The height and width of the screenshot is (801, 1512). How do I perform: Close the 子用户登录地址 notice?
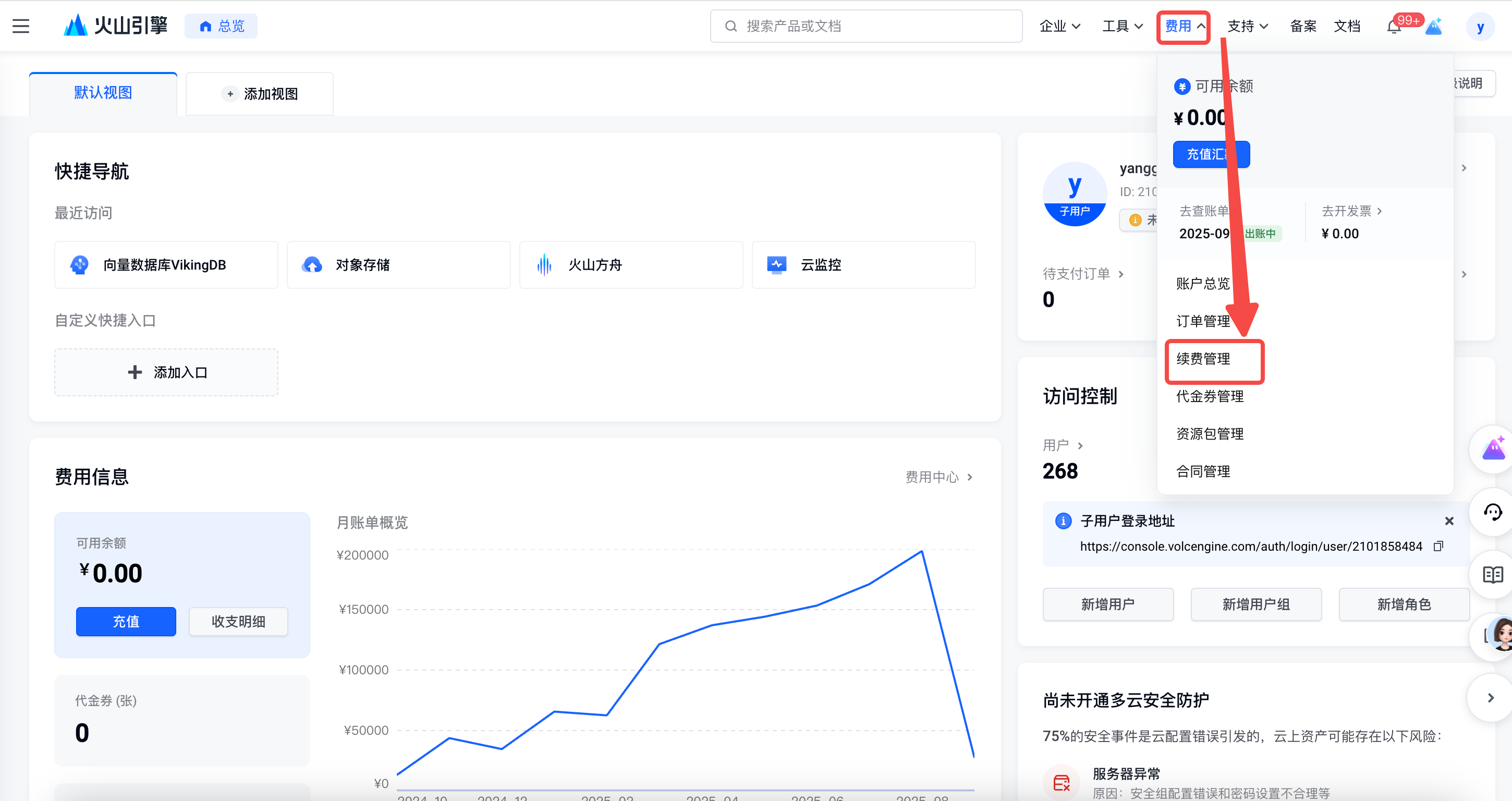[1449, 521]
